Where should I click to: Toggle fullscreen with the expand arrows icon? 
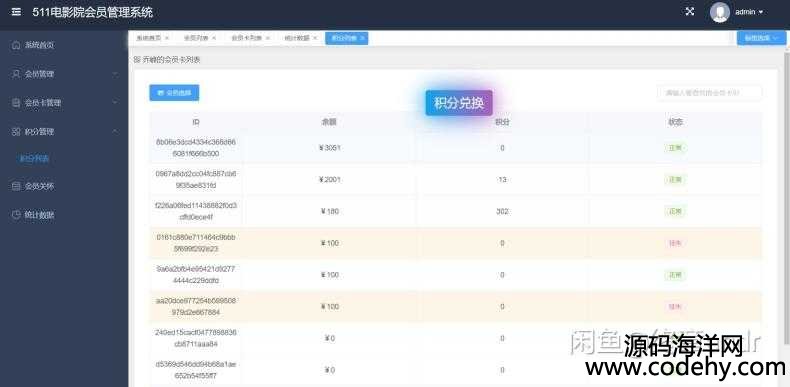pyautogui.click(x=690, y=11)
